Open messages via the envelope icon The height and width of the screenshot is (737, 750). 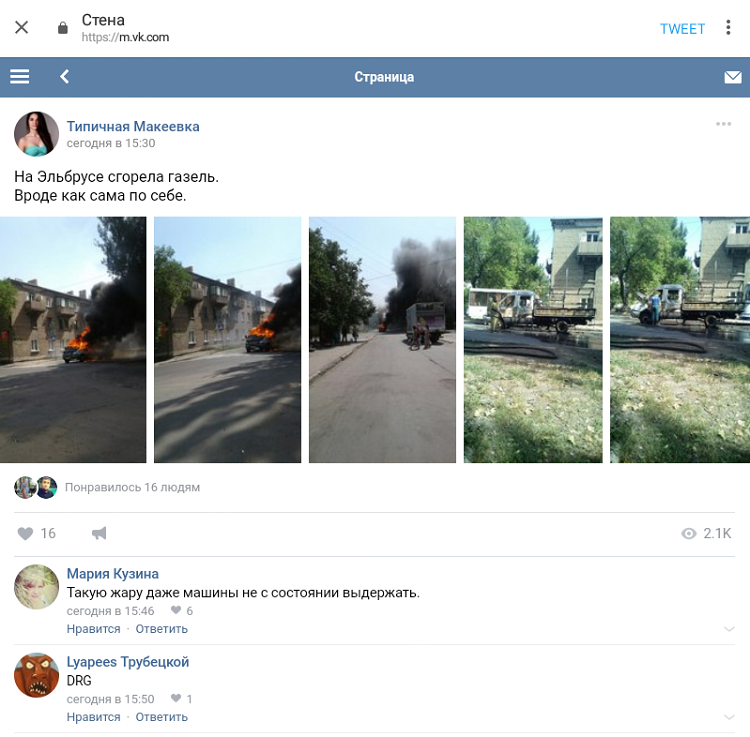point(732,77)
